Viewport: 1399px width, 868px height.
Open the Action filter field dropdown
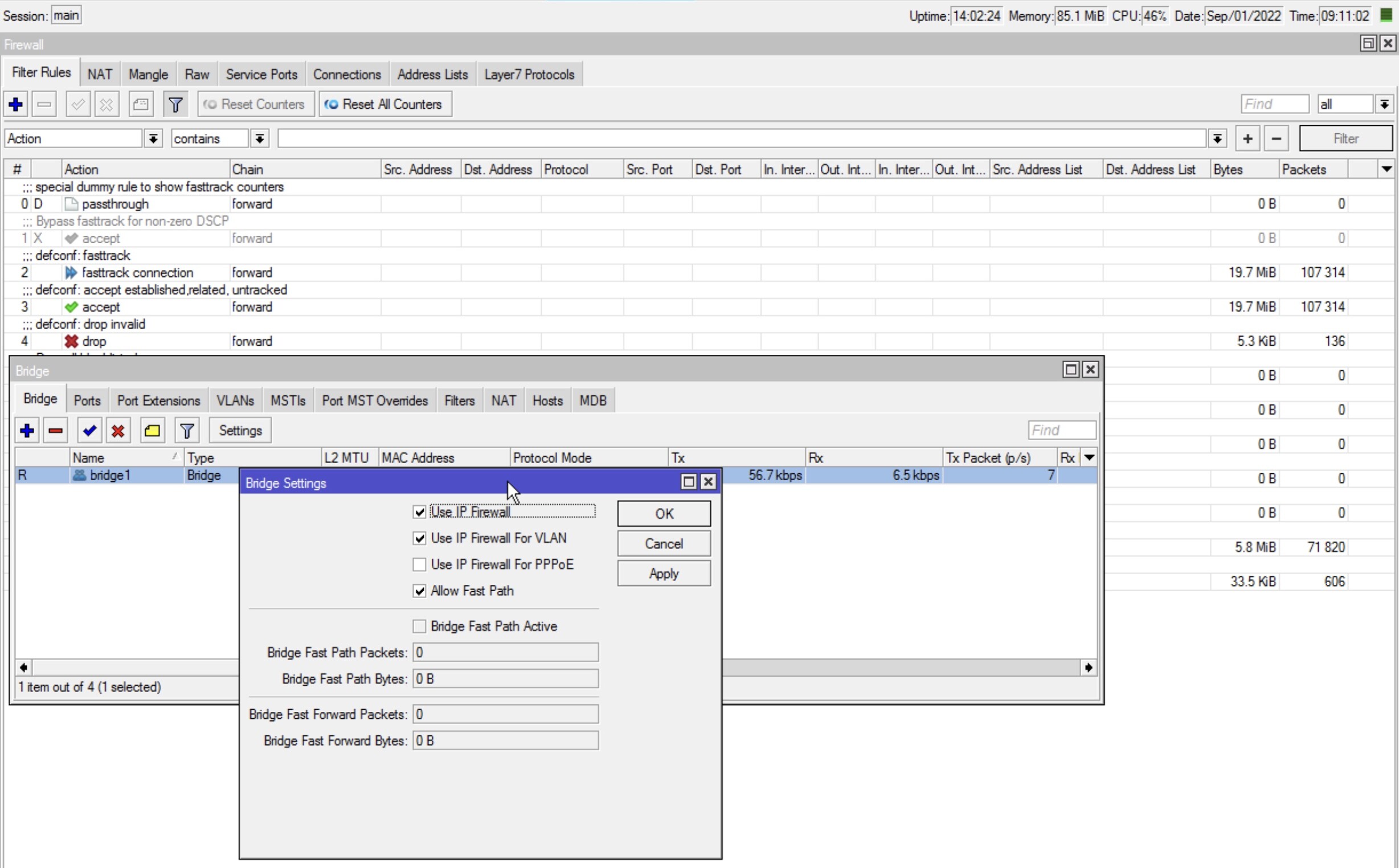153,138
